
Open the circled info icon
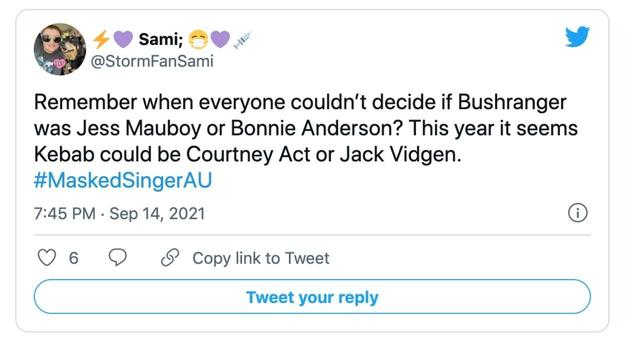click(578, 213)
